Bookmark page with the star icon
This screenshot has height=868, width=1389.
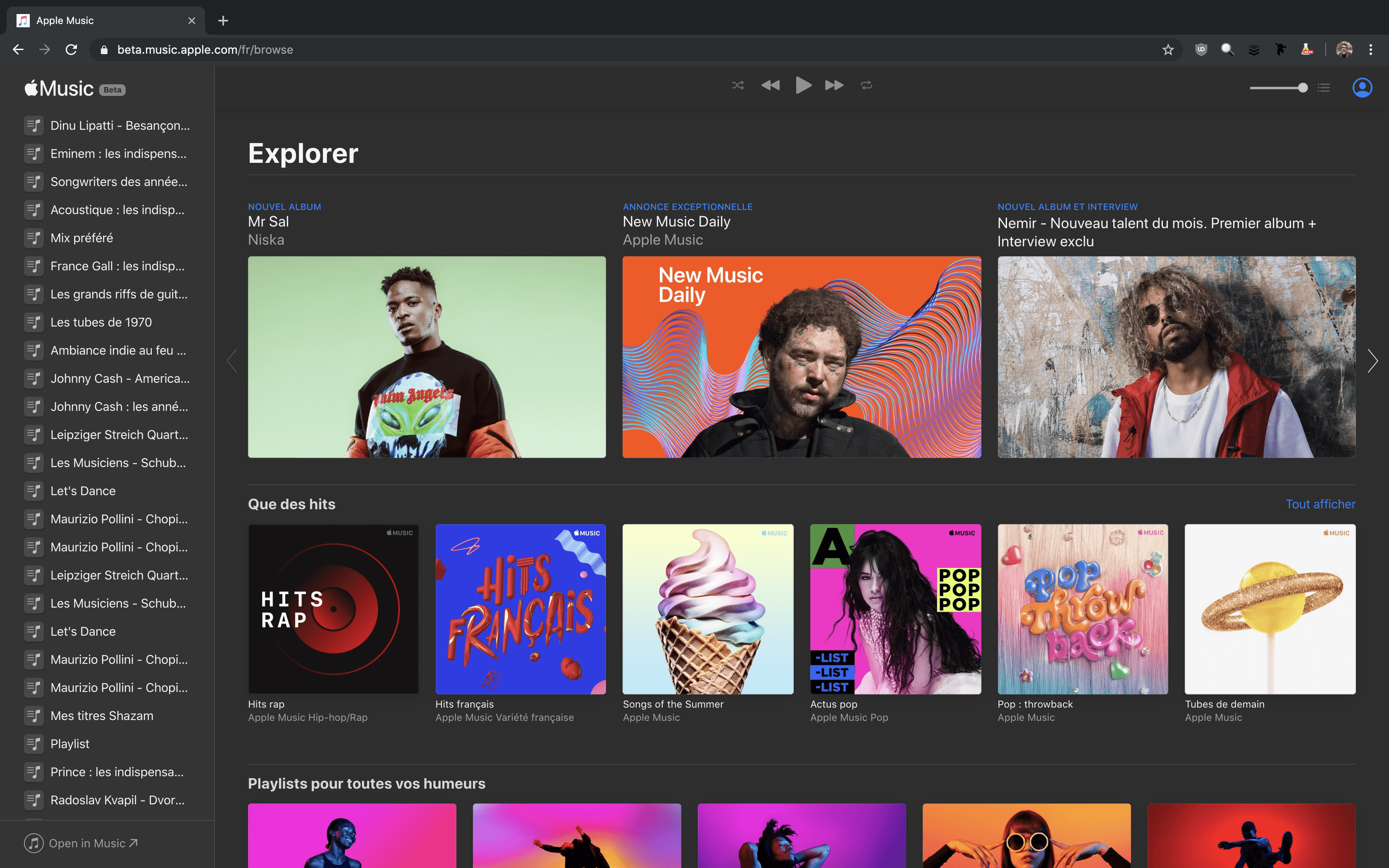[1168, 50]
